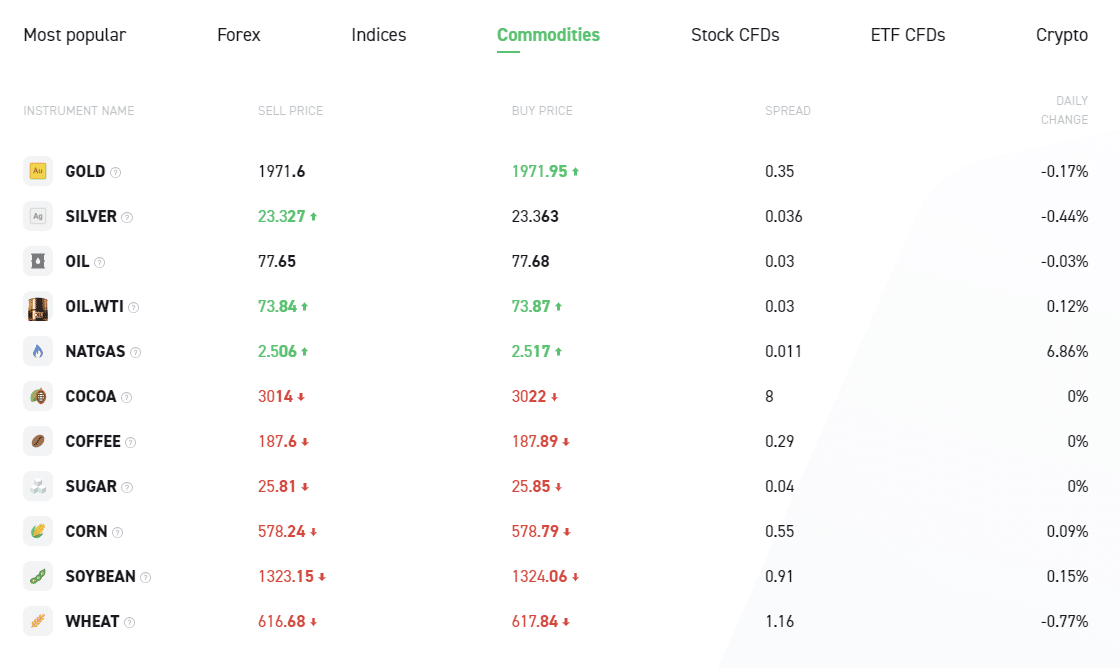The height and width of the screenshot is (668, 1120).
Task: Click the SUGAR cubes icon
Action: click(x=38, y=486)
